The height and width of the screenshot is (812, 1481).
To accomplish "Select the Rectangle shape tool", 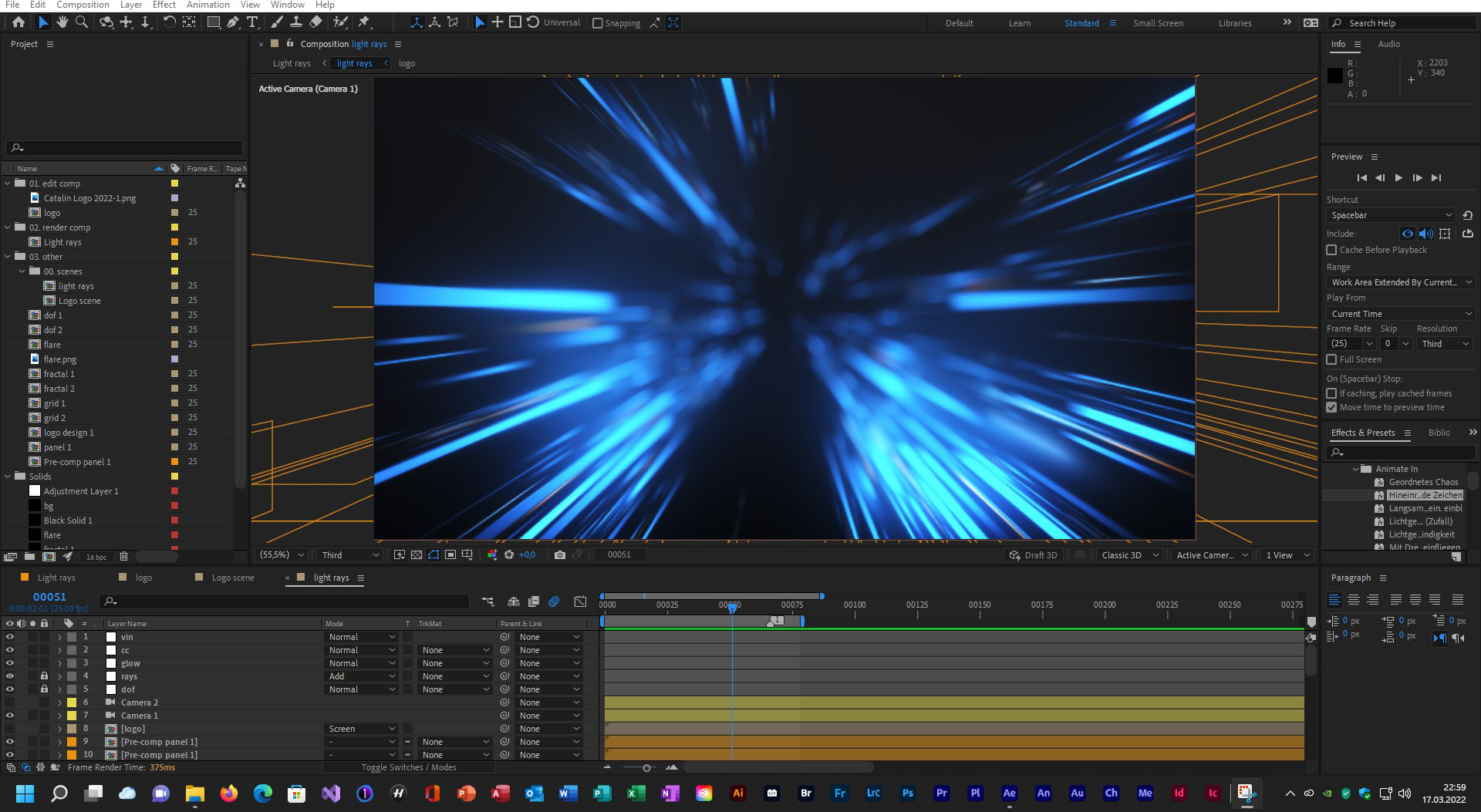I will pyautogui.click(x=214, y=22).
